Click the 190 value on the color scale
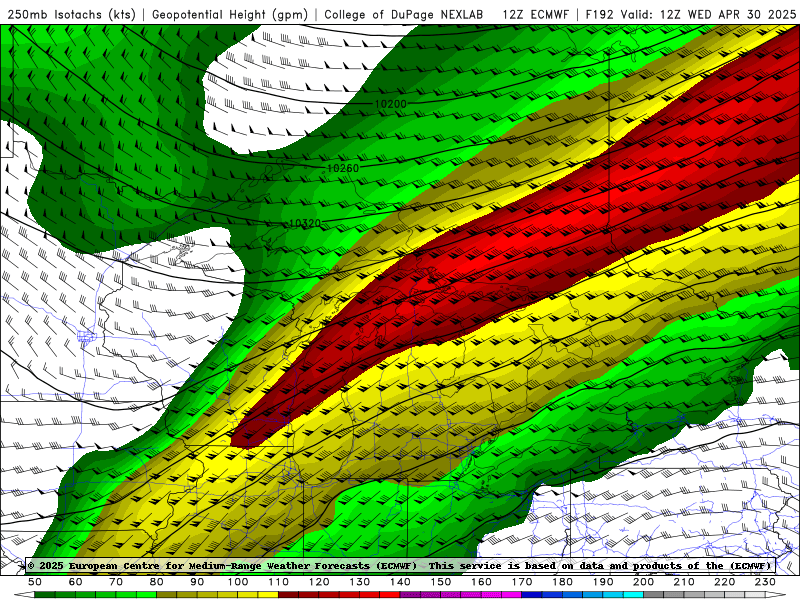800x600 pixels. pos(603,582)
